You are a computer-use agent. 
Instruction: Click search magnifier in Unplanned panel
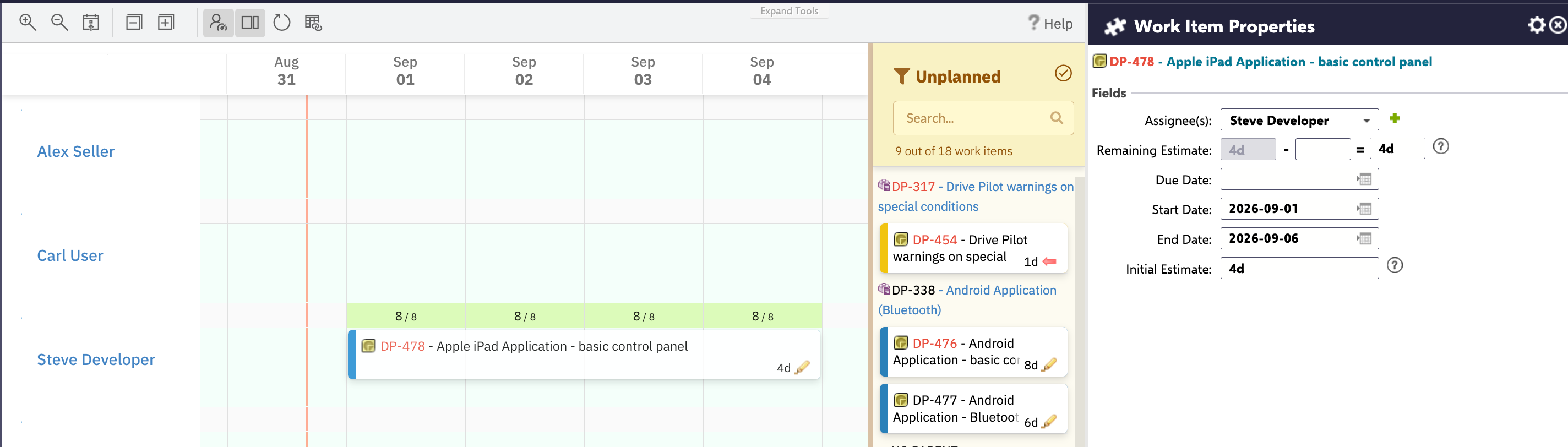(1057, 118)
